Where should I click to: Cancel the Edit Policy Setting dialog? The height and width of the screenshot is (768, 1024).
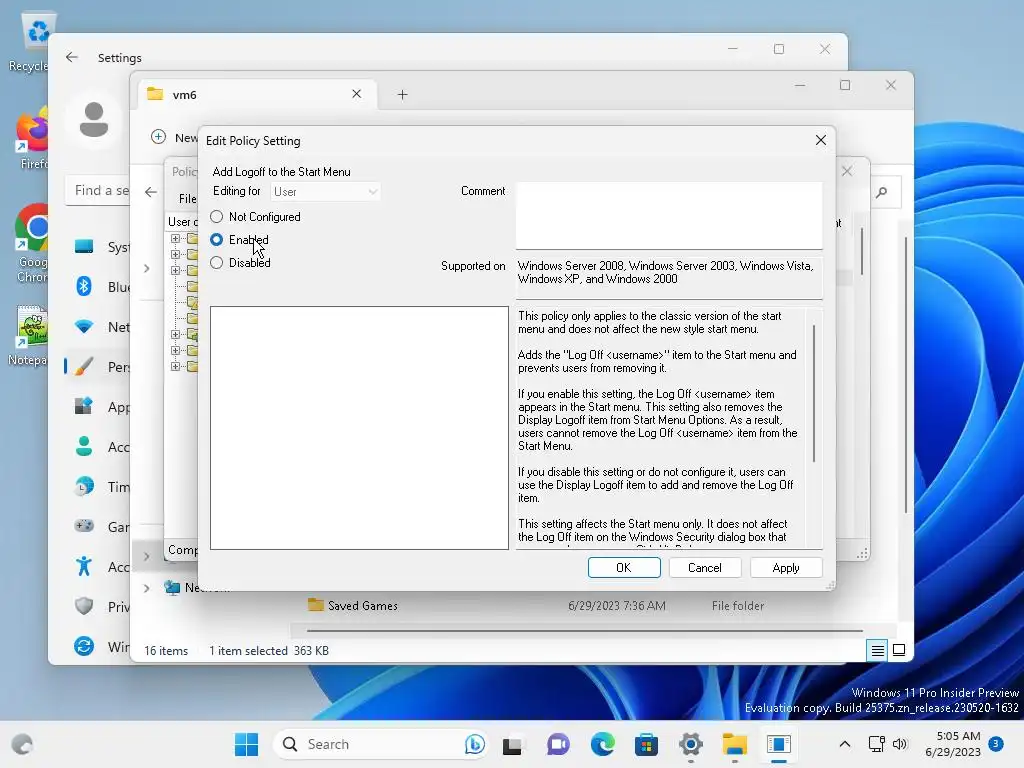point(705,568)
